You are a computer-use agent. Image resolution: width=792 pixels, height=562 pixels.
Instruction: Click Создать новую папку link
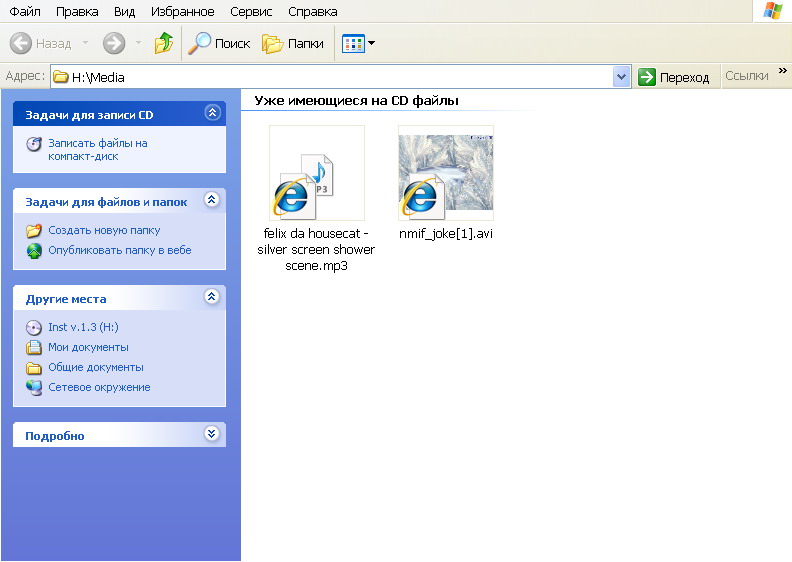click(103, 230)
